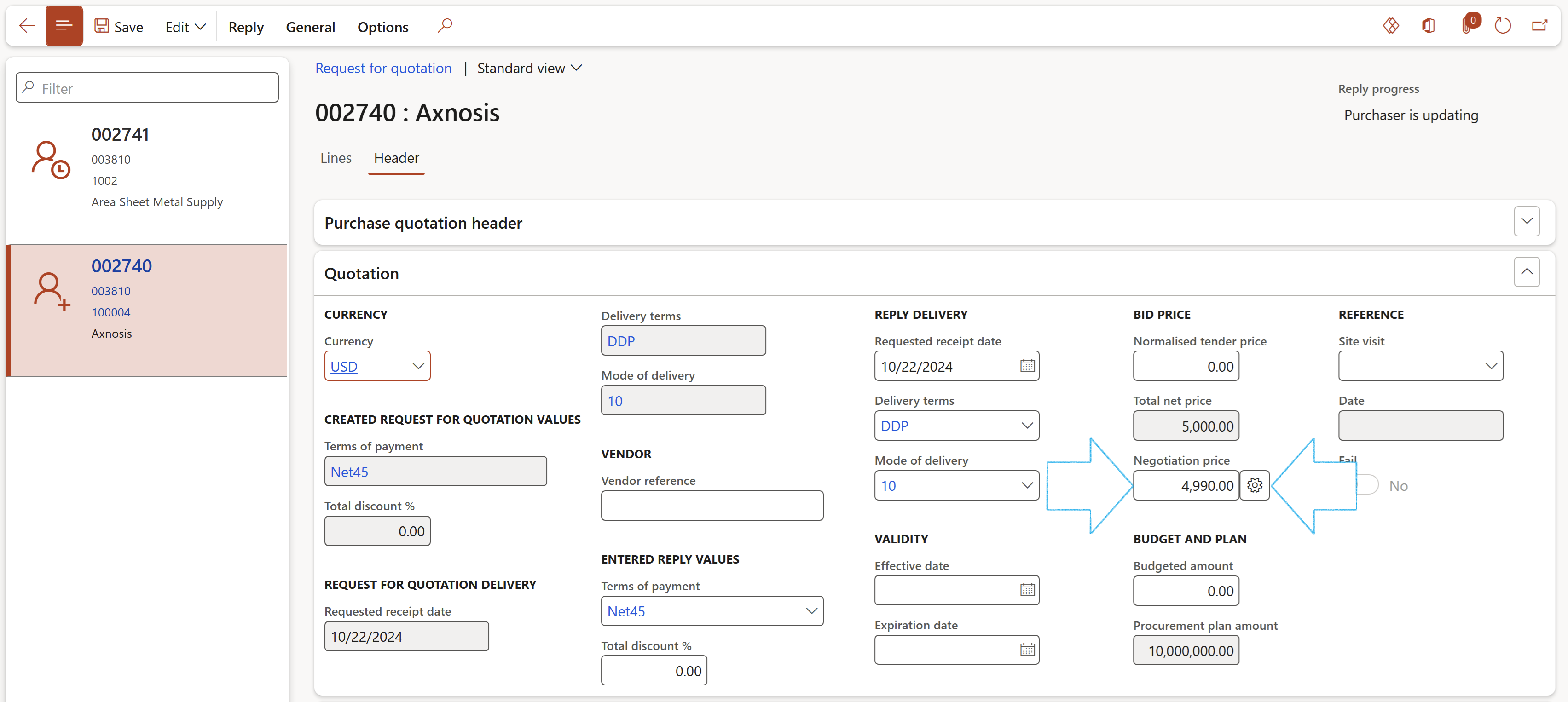Open the Reply menu
This screenshot has width=1568, height=702.
pos(246,27)
